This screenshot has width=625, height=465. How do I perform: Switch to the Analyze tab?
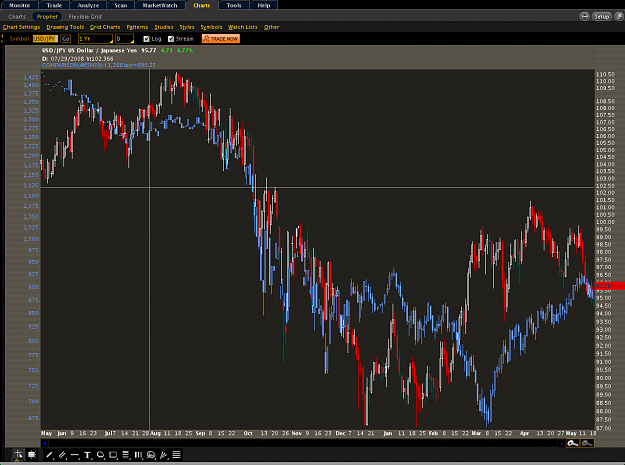tap(88, 5)
